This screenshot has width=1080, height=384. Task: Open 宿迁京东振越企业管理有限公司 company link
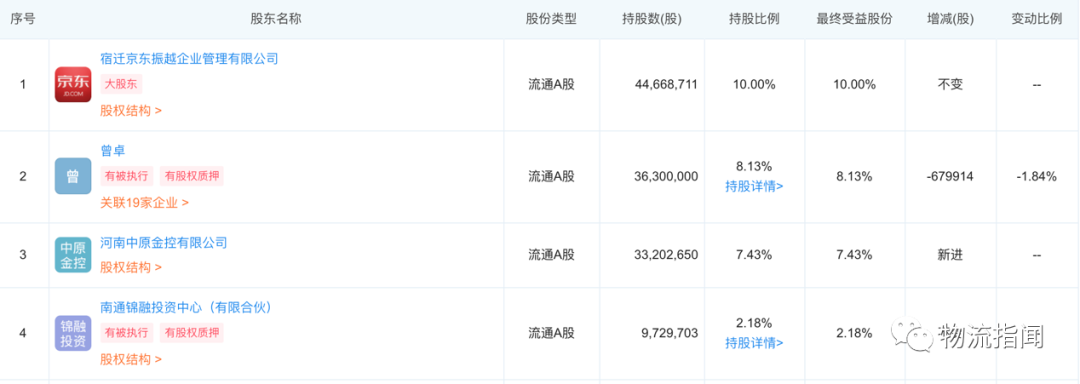click(x=189, y=58)
